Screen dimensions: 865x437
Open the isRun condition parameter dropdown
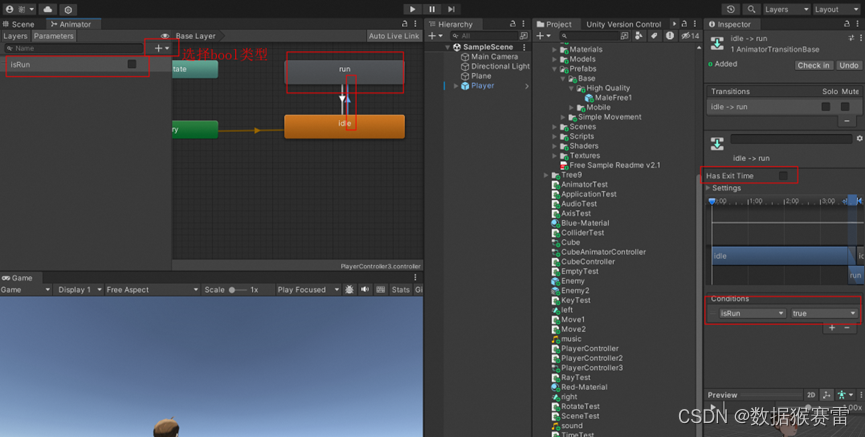pyautogui.click(x=752, y=313)
